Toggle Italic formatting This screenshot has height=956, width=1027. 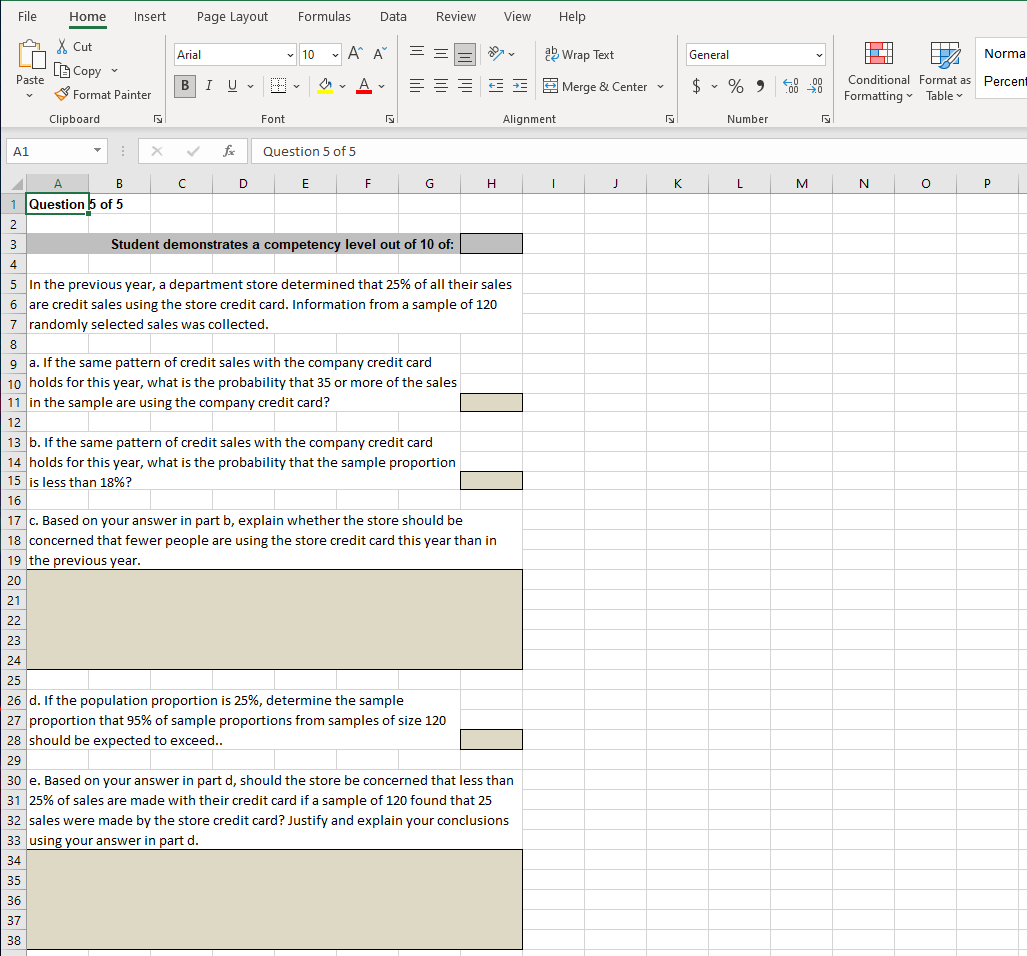point(208,86)
